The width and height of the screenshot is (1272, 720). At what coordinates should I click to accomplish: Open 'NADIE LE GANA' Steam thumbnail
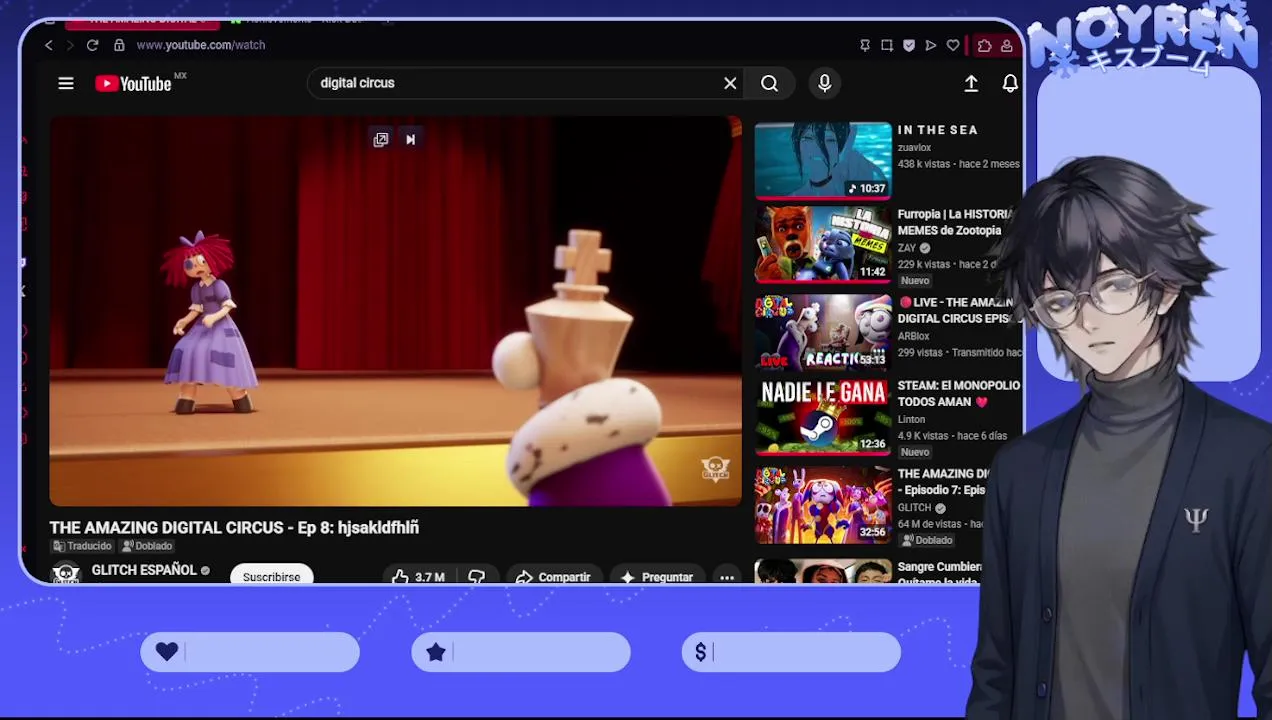click(823, 417)
